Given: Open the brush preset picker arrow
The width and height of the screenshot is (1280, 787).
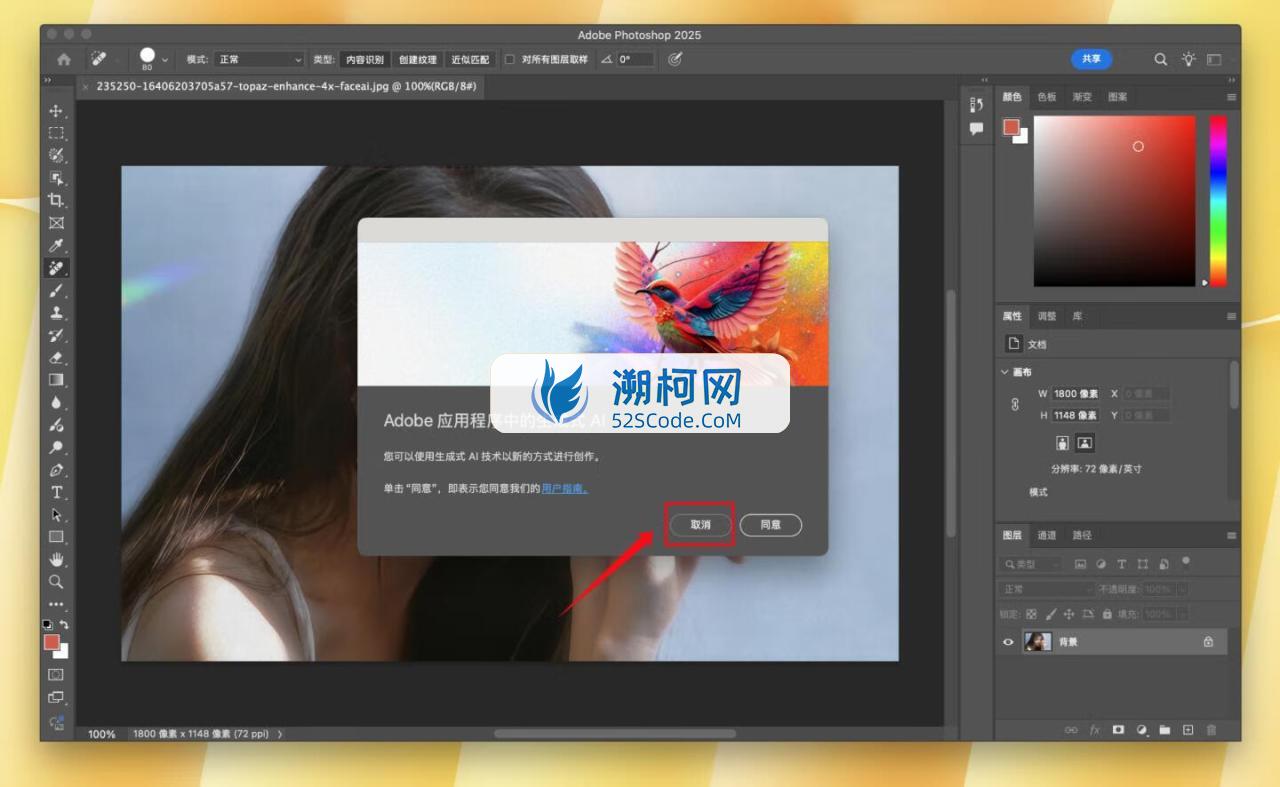Looking at the screenshot, I should [165, 59].
